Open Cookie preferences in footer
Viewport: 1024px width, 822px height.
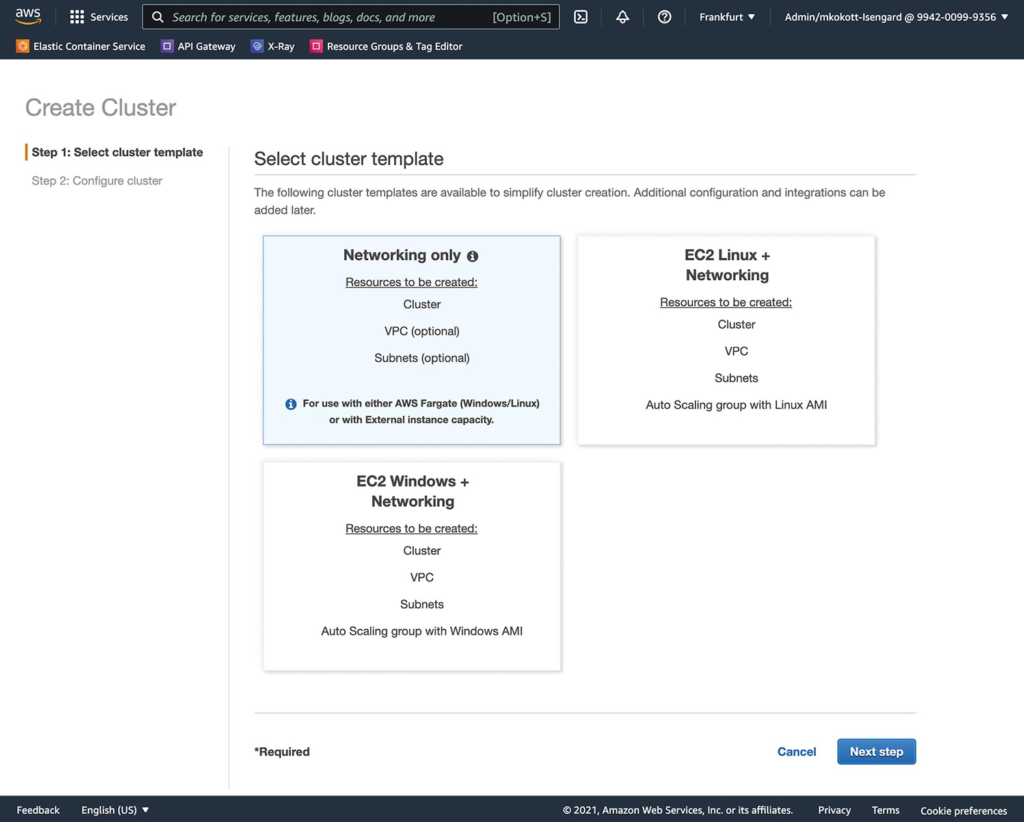pos(963,810)
